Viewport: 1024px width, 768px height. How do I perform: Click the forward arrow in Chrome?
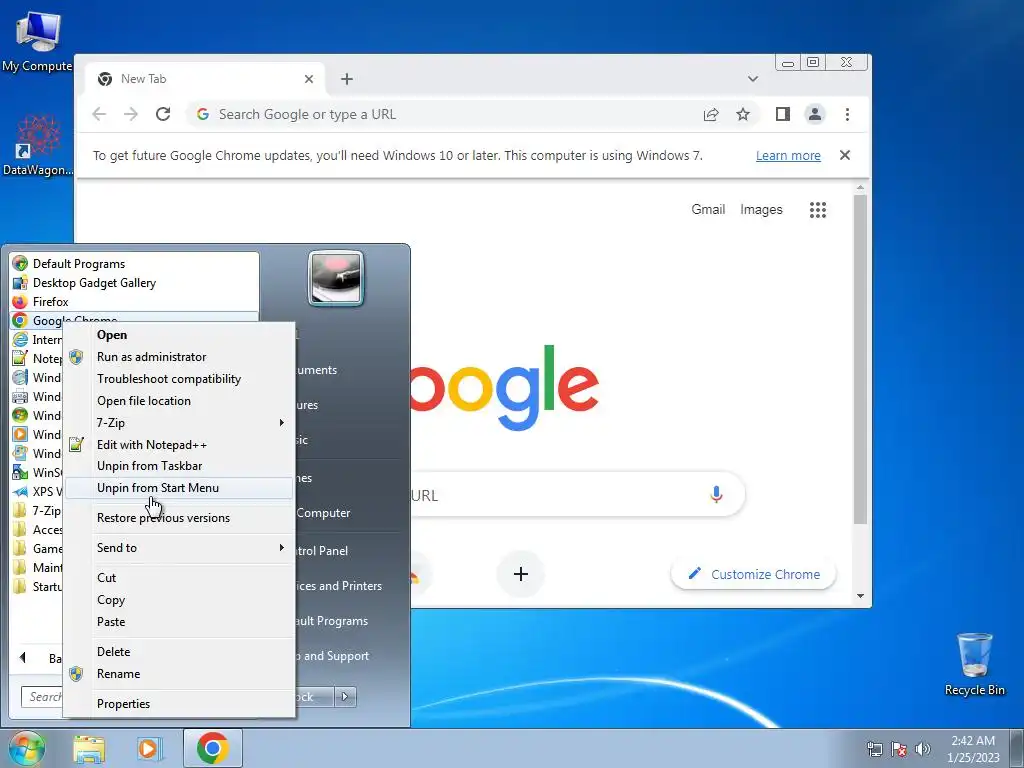pyautogui.click(x=131, y=114)
